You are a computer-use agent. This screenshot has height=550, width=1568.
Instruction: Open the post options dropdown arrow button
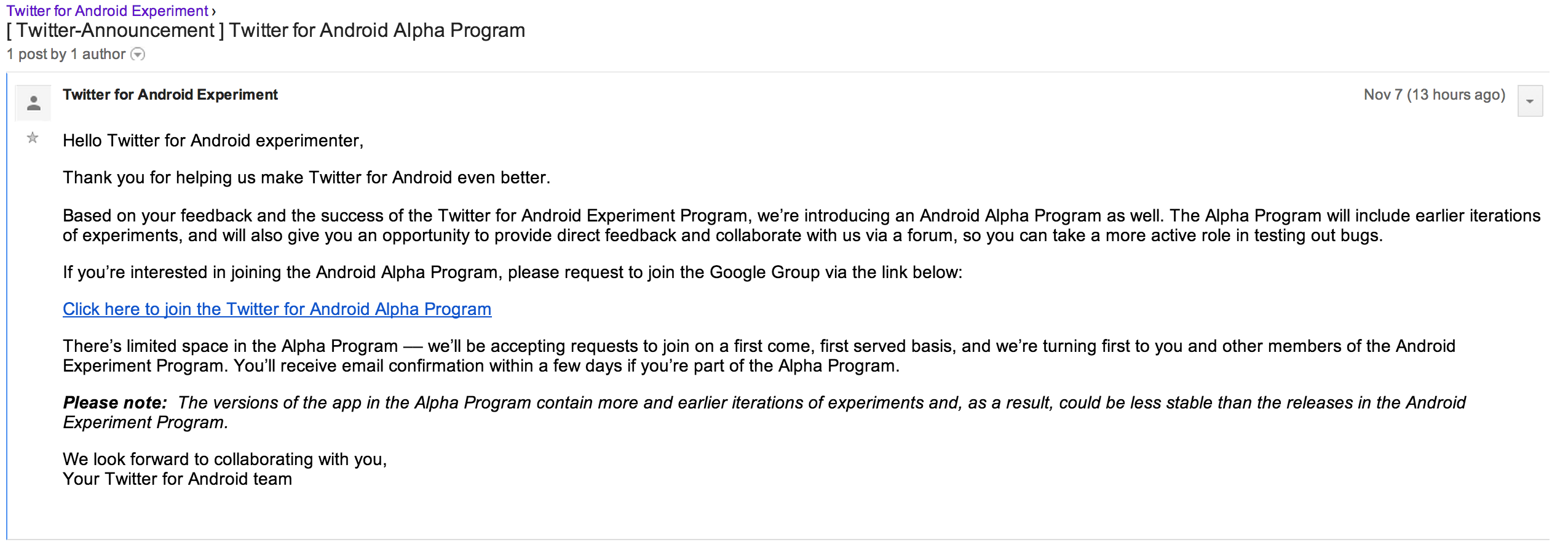(1530, 101)
